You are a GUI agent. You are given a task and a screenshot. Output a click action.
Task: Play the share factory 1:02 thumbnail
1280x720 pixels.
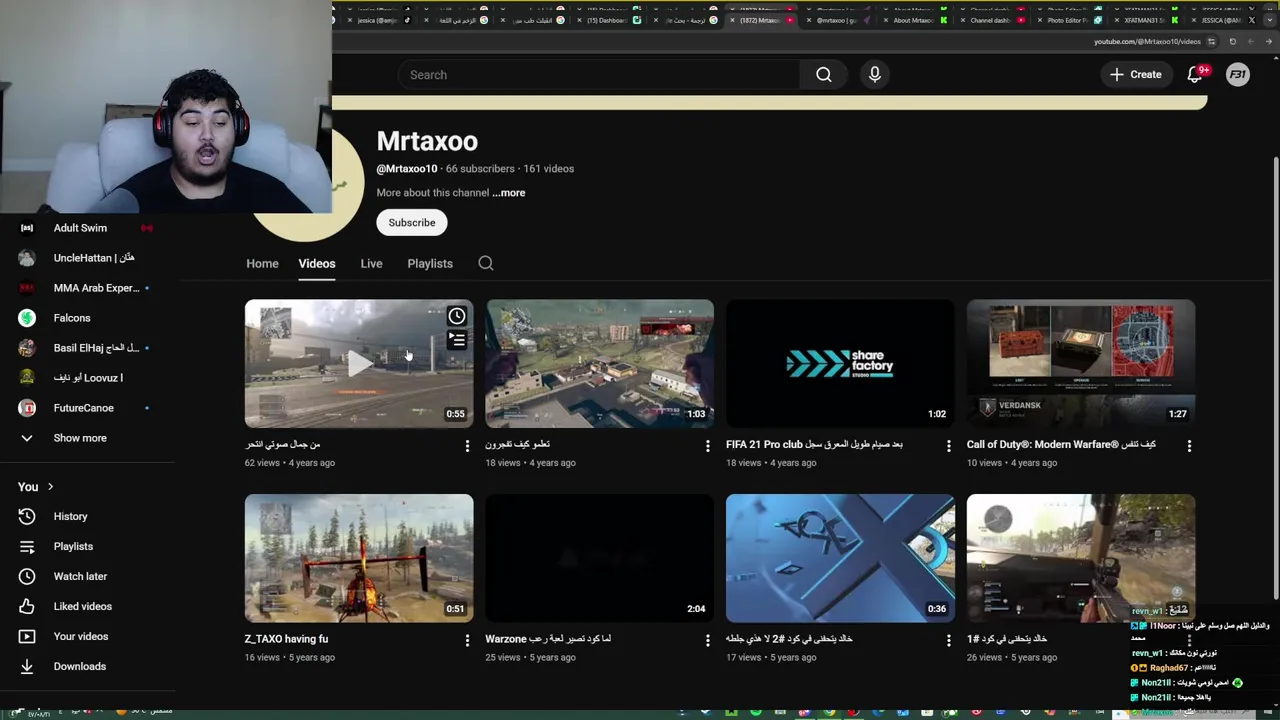(x=840, y=364)
